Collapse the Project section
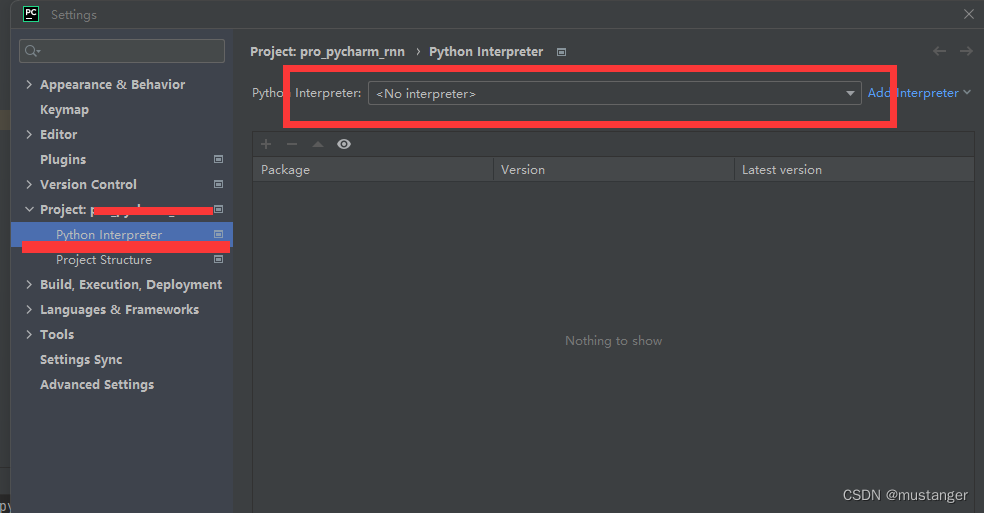 [x=29, y=209]
